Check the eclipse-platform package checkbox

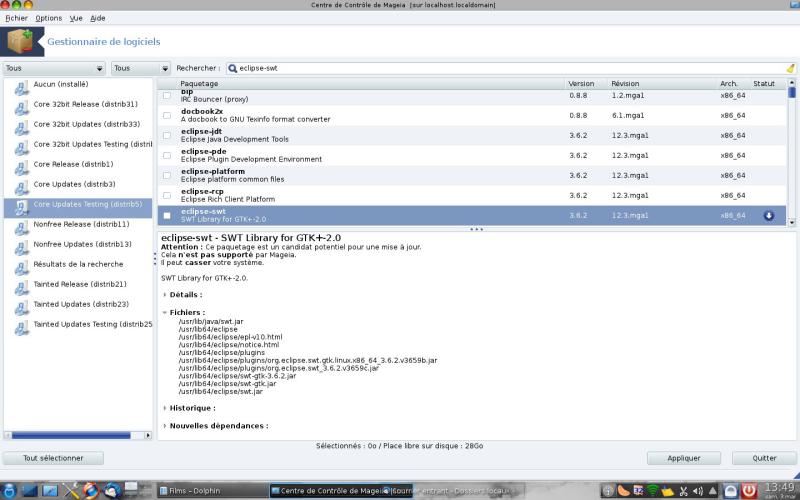[x=167, y=175]
